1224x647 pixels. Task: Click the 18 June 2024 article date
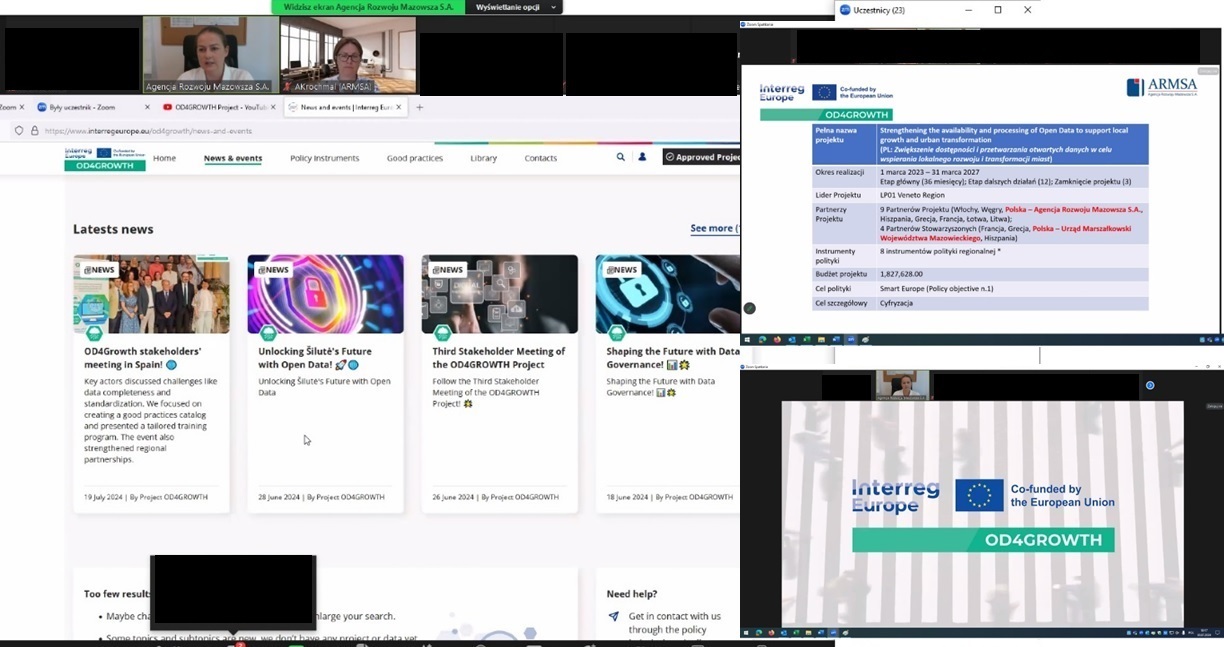(x=627, y=497)
